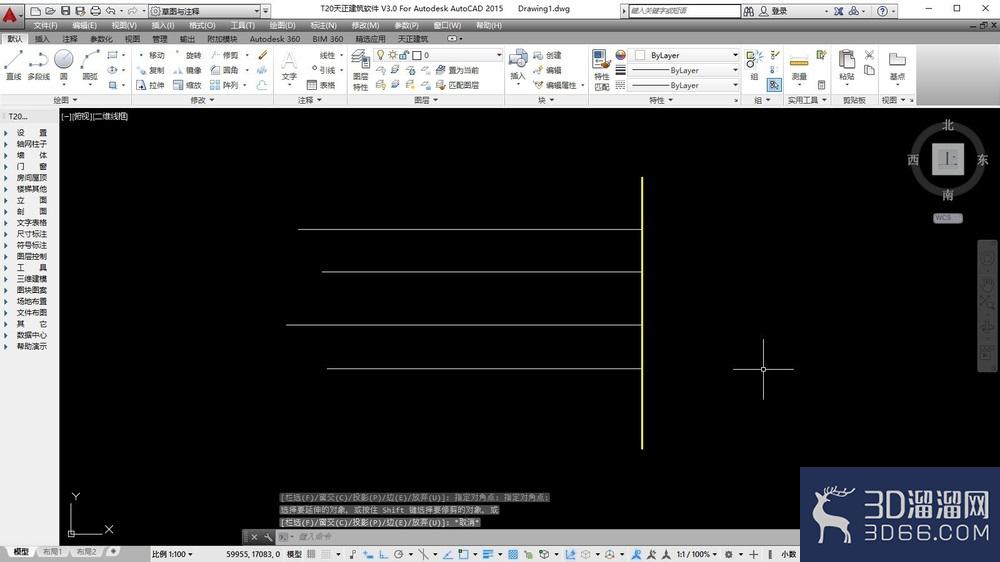Click the Move (移动) modify tool
1000x562 pixels.
151,55
